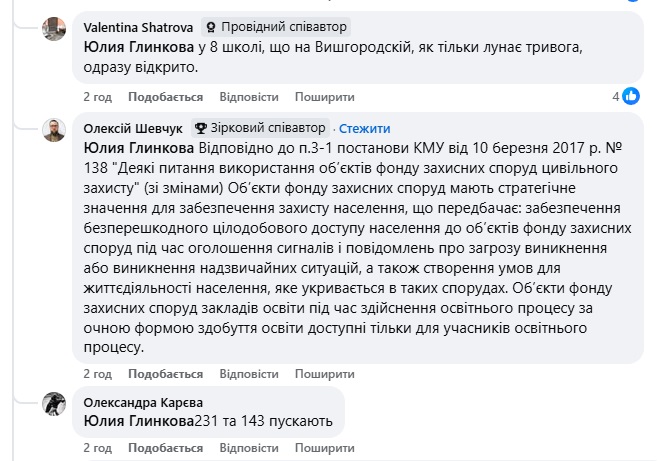This screenshot has width=666, height=461.
Task: Like Олексій Шевчук's comment with Подобається
Action: pos(166,374)
